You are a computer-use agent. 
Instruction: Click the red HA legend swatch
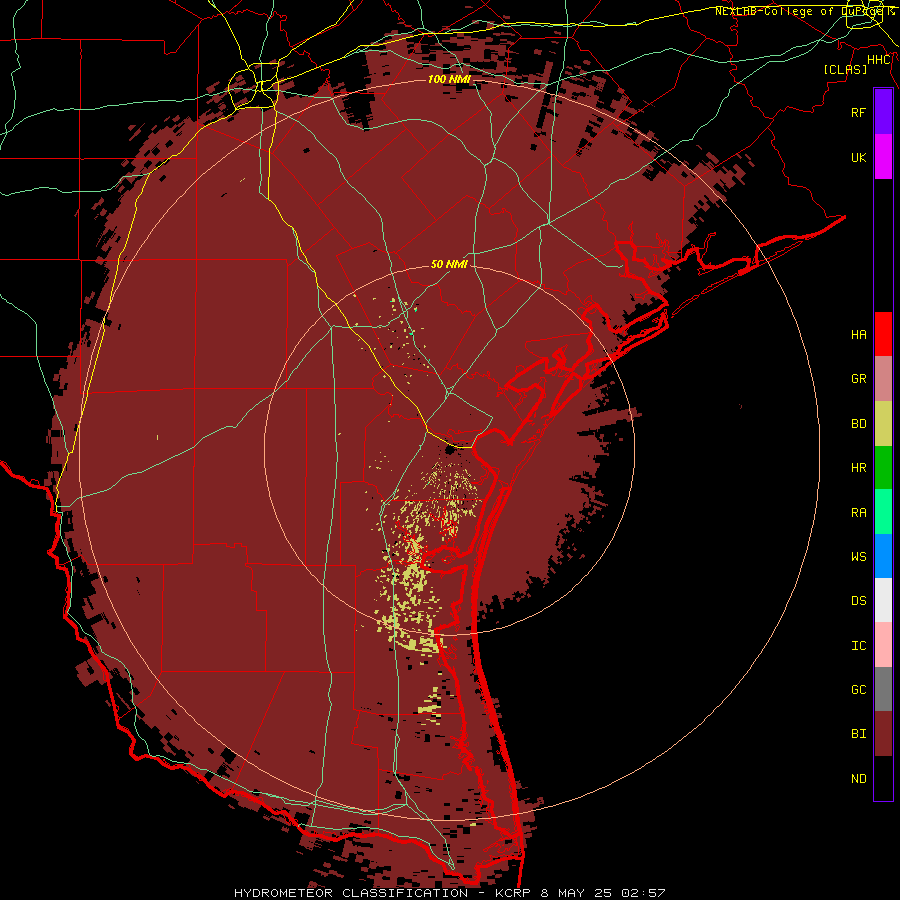tap(883, 334)
